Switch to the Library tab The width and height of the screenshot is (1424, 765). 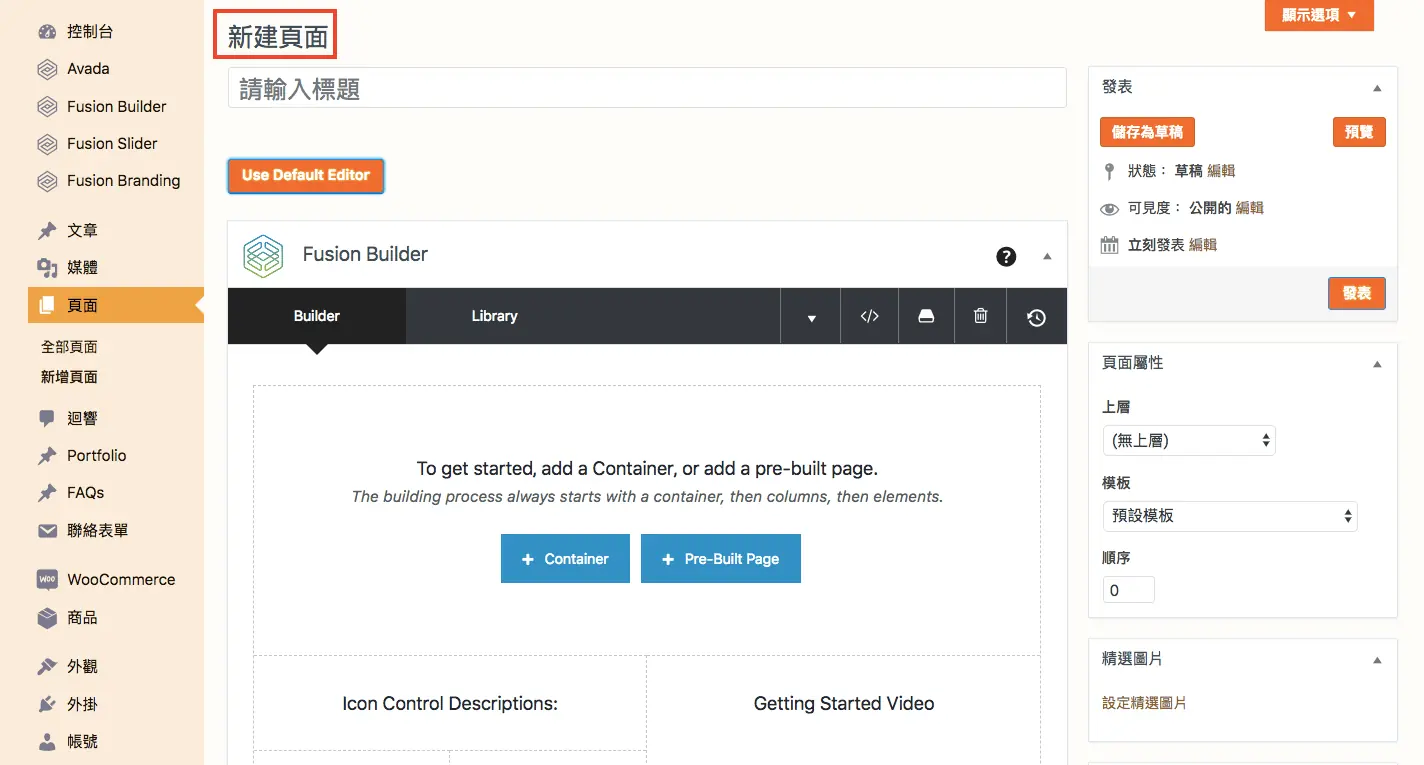click(x=494, y=316)
